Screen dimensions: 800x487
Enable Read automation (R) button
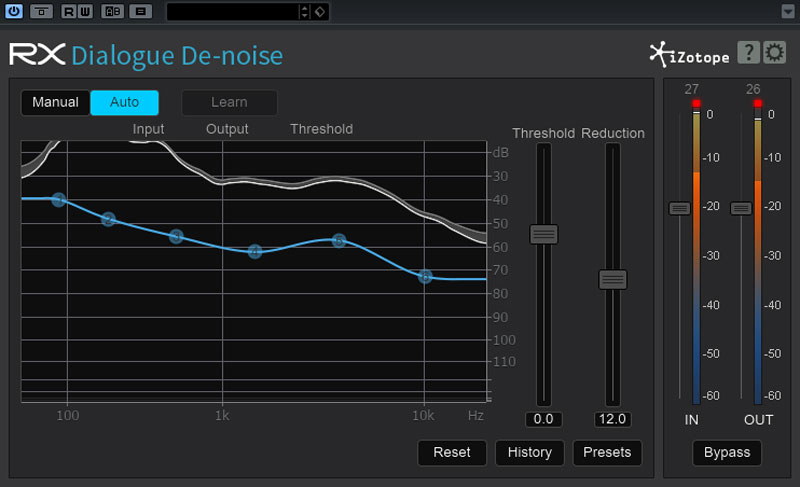[x=69, y=11]
